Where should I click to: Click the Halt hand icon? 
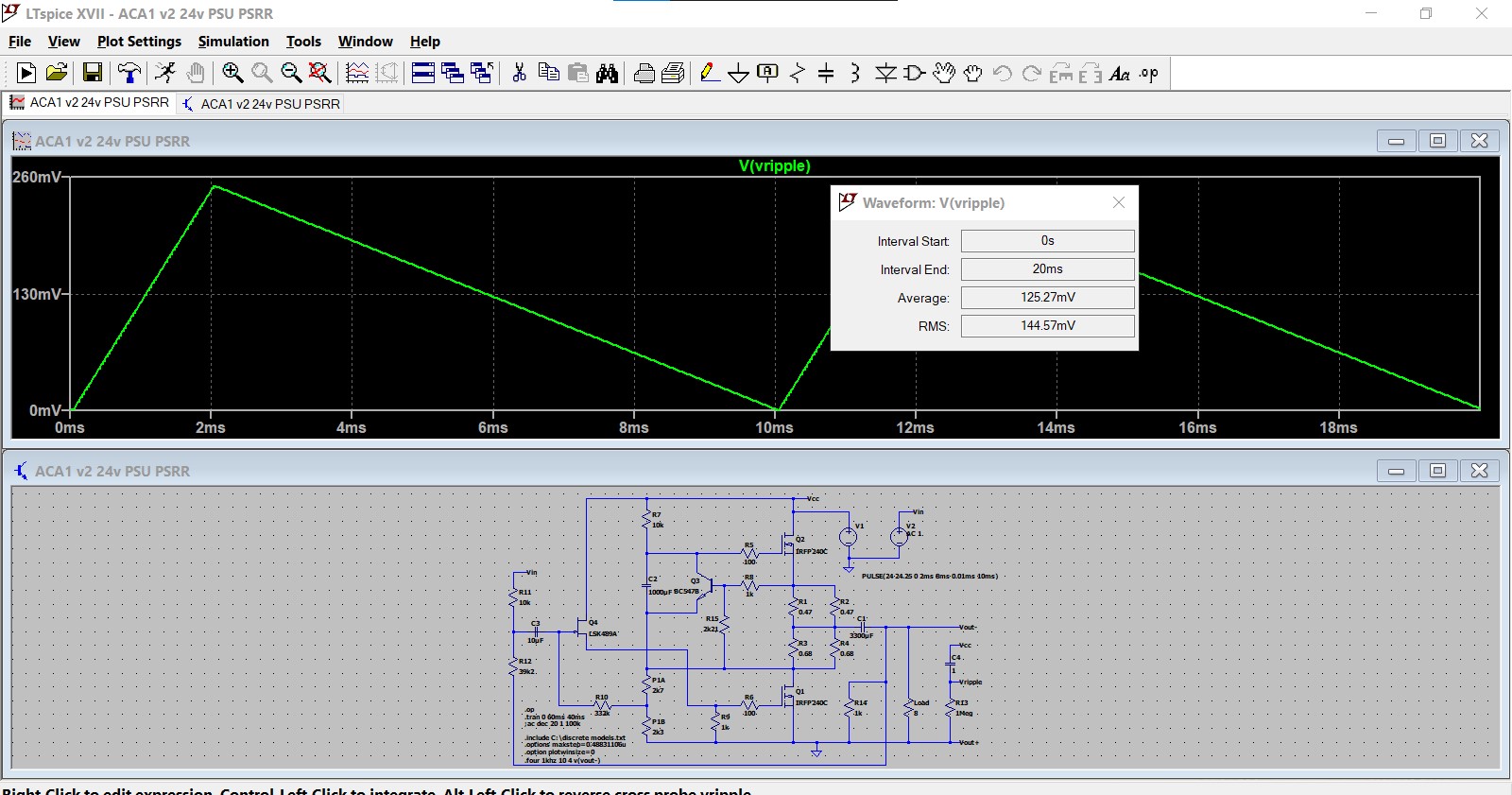tap(195, 73)
